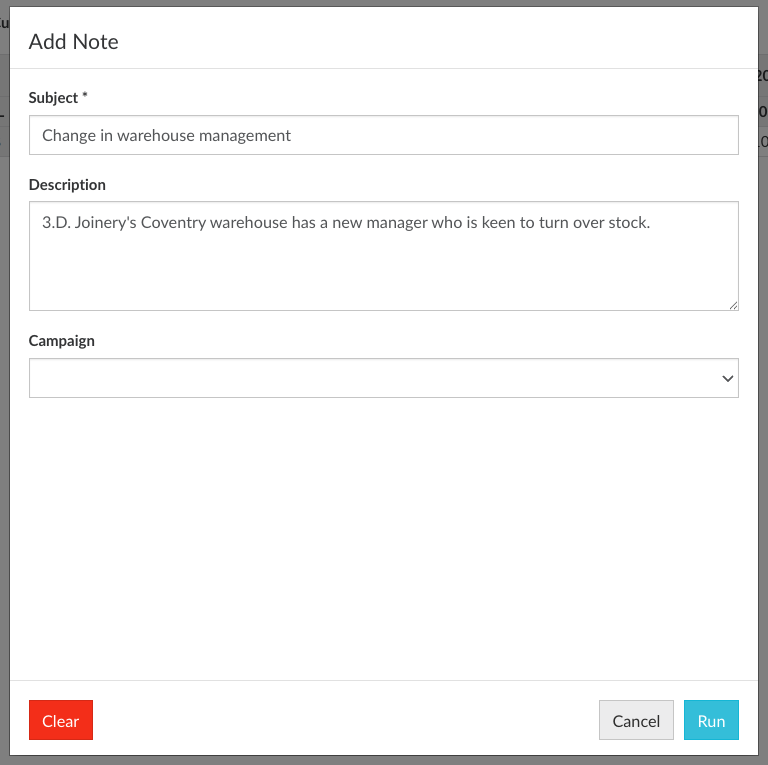Click the word "manager" in the description

(x=396, y=223)
